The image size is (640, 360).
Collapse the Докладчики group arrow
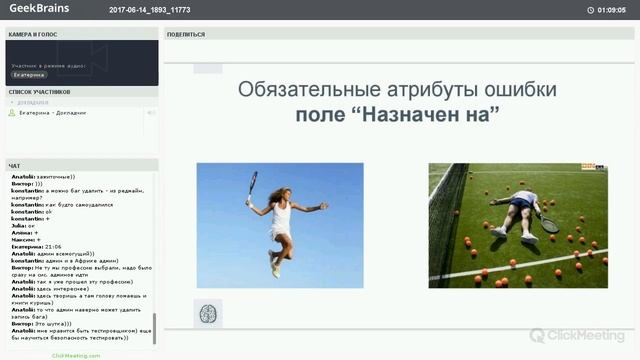tap(12, 102)
